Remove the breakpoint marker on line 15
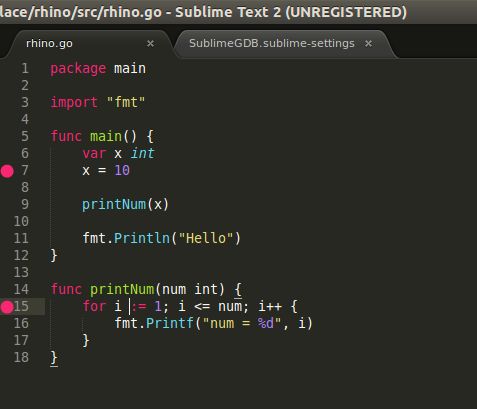The height and width of the screenshot is (409, 477). pos(7,307)
